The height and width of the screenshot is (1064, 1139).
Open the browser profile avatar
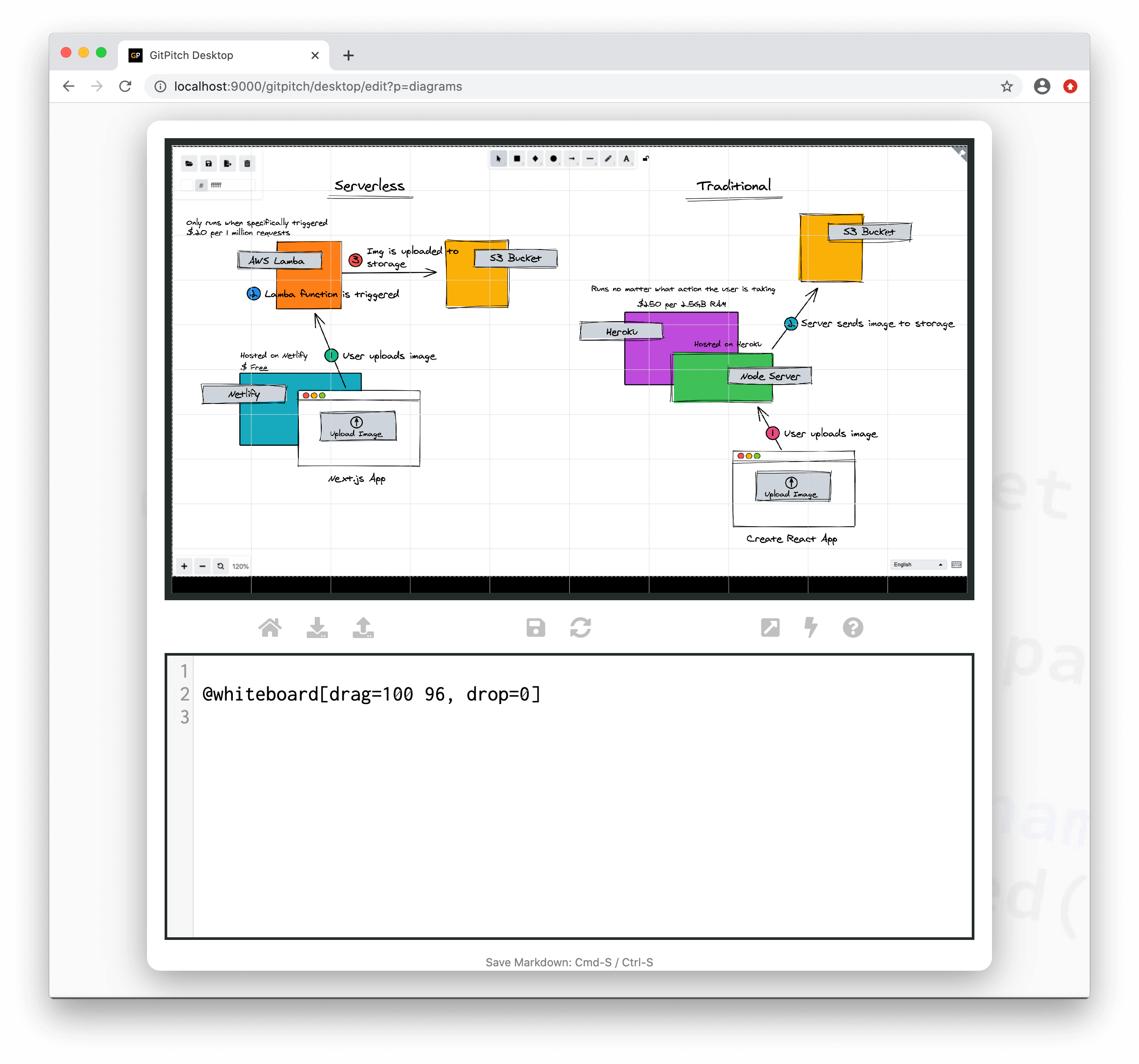tap(1043, 87)
